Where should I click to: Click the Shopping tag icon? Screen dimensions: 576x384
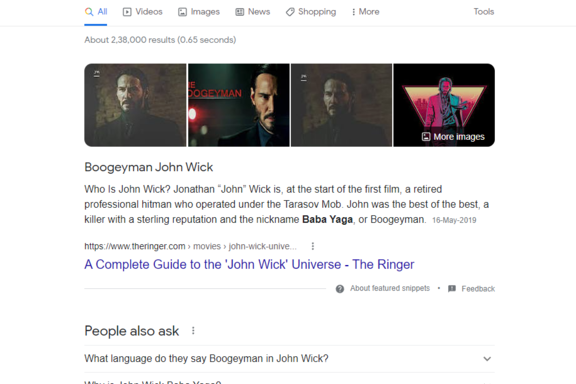point(290,12)
